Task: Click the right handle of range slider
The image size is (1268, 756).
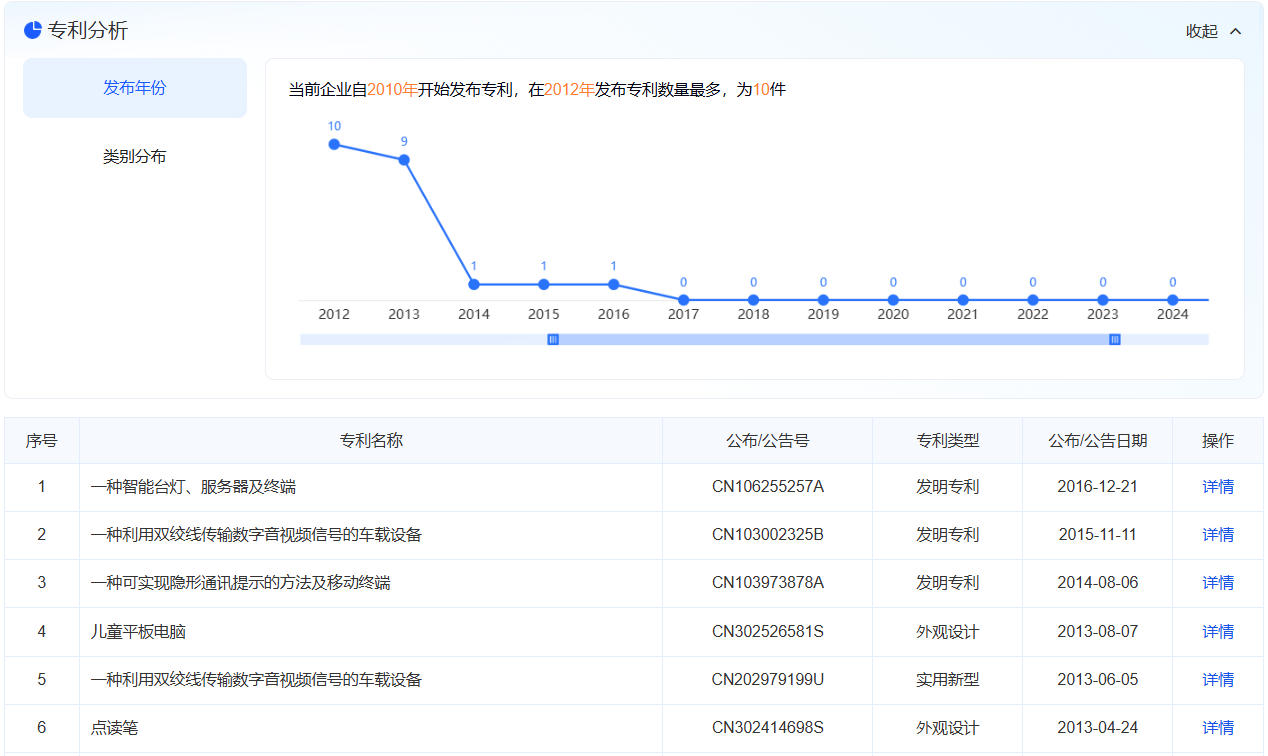Action: click(x=1115, y=340)
